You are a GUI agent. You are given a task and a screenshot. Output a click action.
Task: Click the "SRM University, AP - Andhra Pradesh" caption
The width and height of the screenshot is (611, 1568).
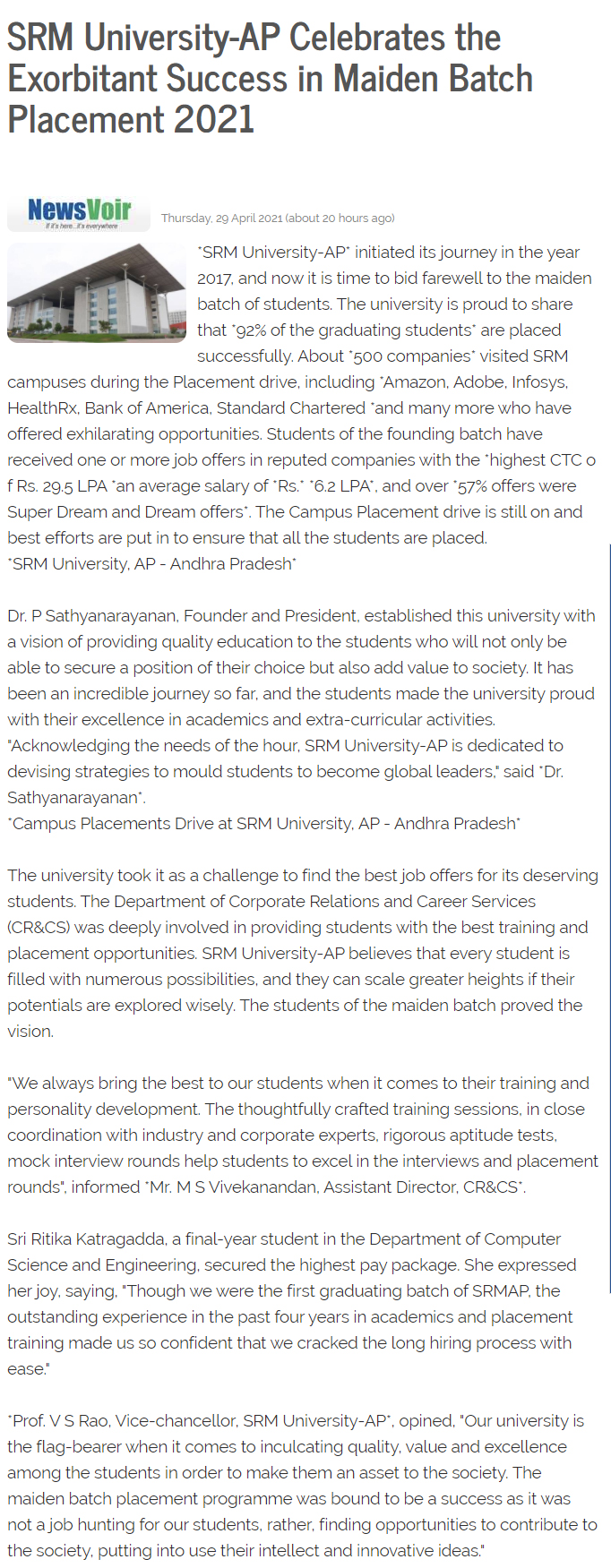151,564
